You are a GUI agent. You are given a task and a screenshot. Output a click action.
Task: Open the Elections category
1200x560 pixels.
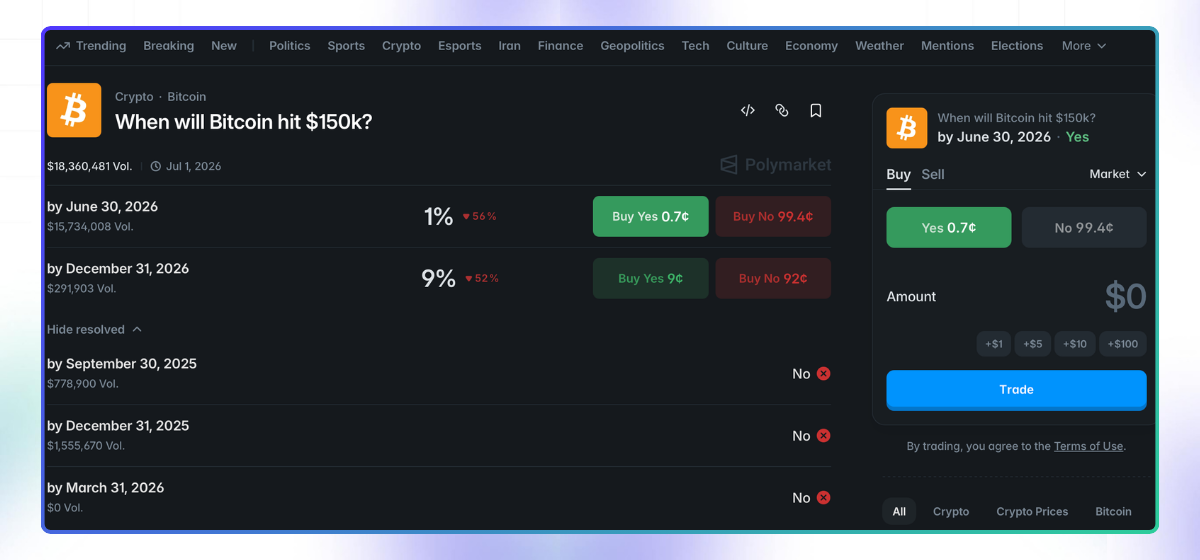pyautogui.click(x=1017, y=46)
